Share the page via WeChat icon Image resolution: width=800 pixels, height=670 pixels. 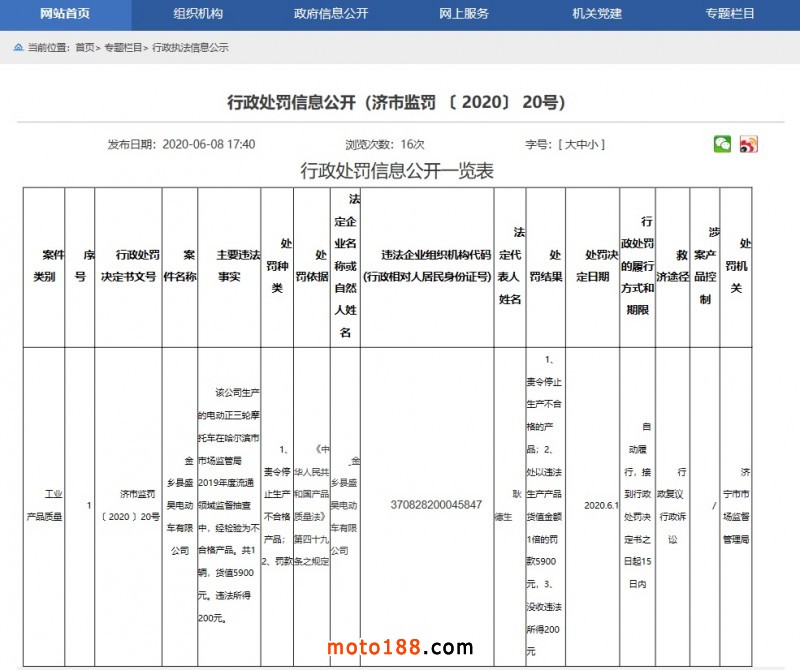coord(722,145)
